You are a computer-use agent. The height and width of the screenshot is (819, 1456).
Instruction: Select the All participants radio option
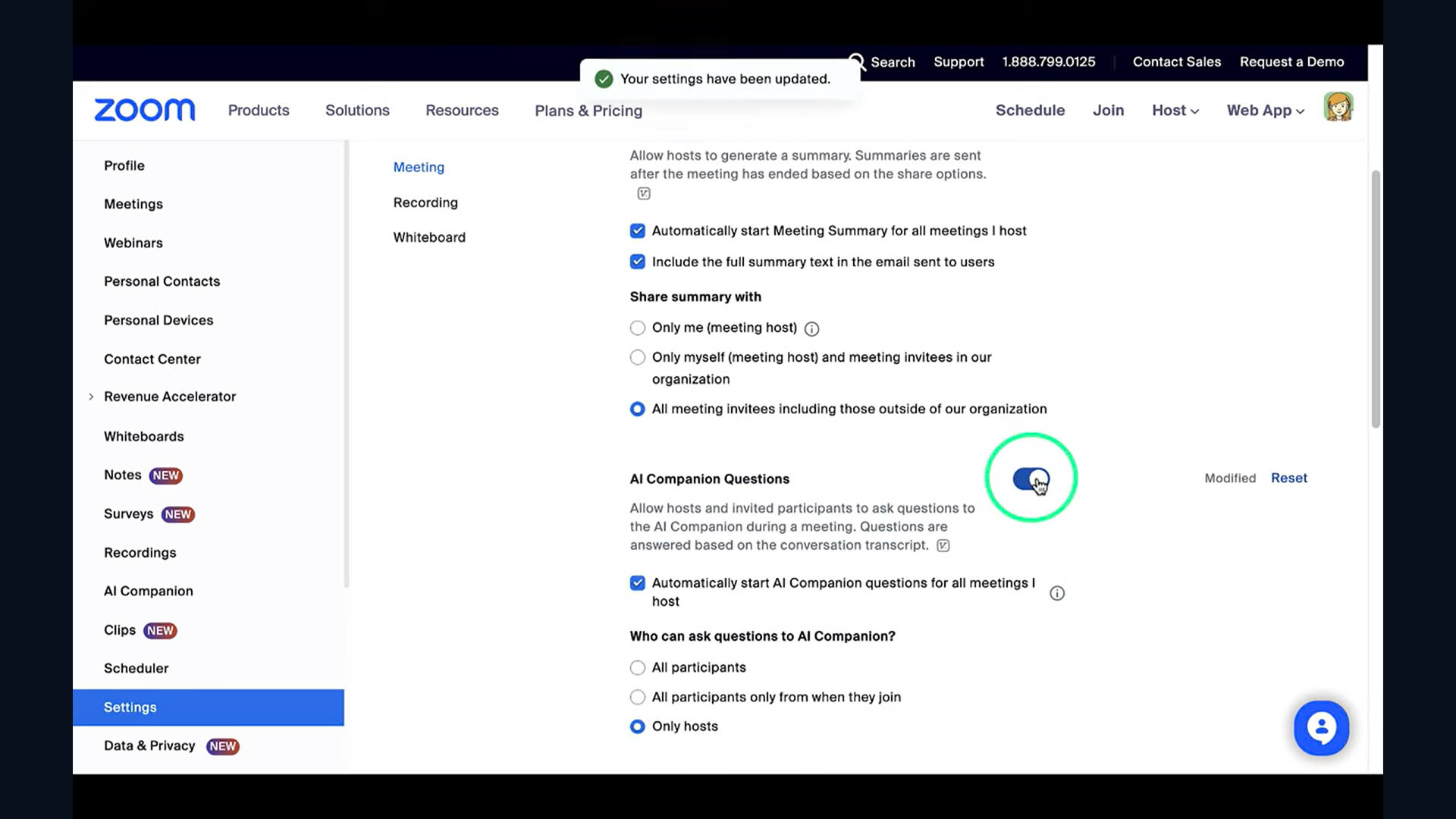click(x=637, y=667)
